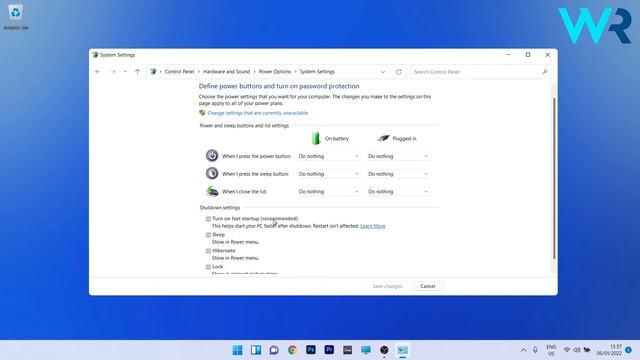Refresh the Control Panel page
Screen dimensions: 640x360
pyautogui.click(x=398, y=72)
